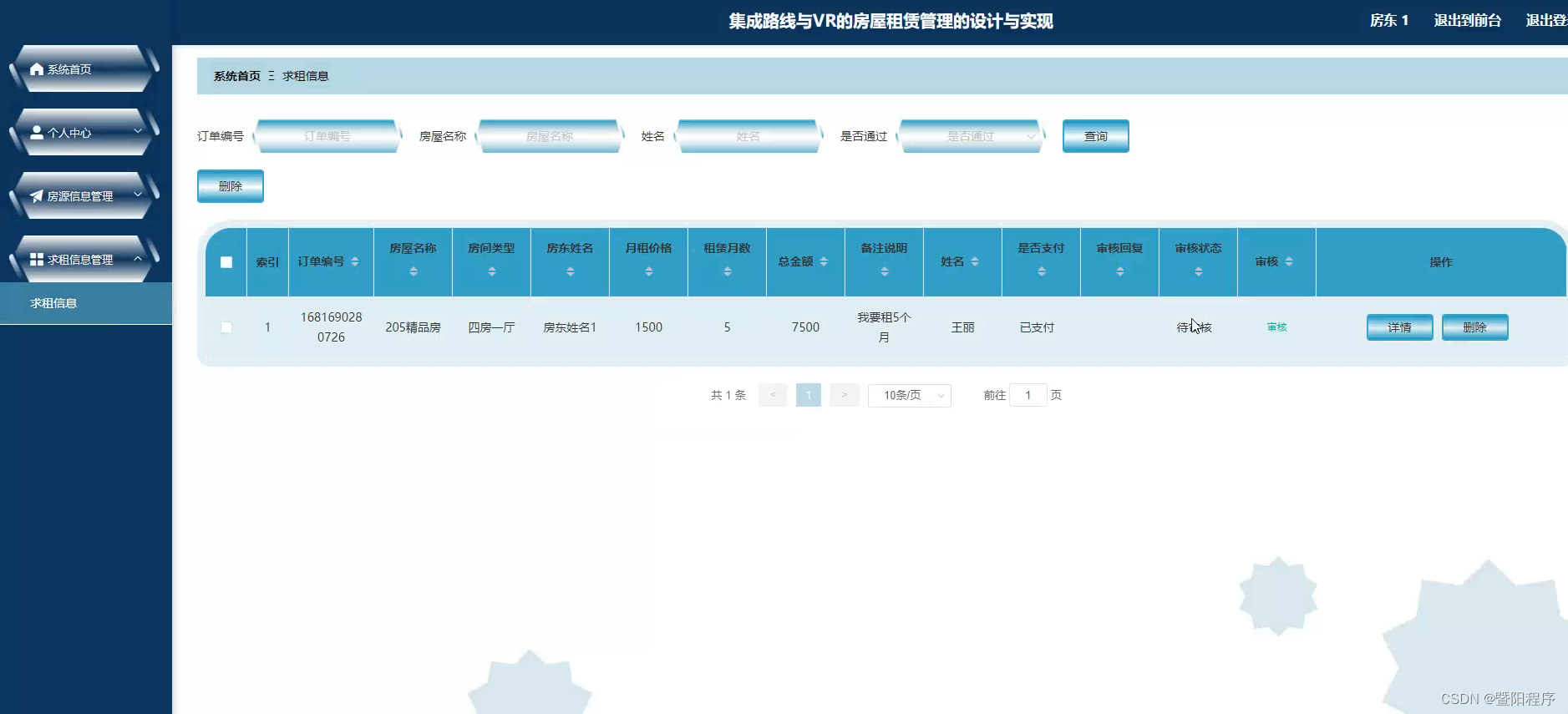Click the order number 1681690280726
Image resolution: width=1568 pixels, height=714 pixels.
[332, 327]
